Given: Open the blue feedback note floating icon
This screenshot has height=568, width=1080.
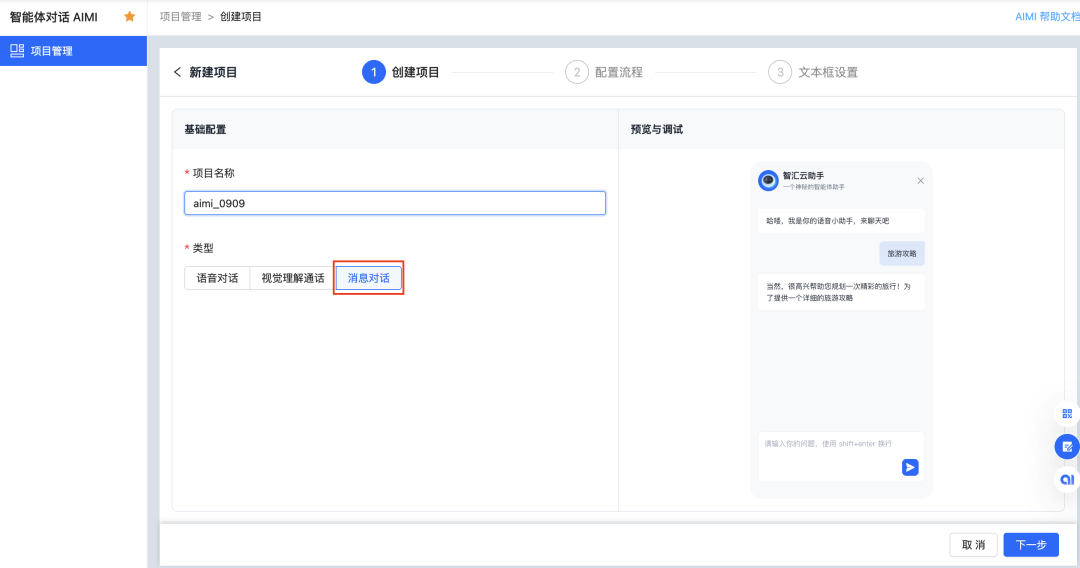Looking at the screenshot, I should [x=1067, y=447].
